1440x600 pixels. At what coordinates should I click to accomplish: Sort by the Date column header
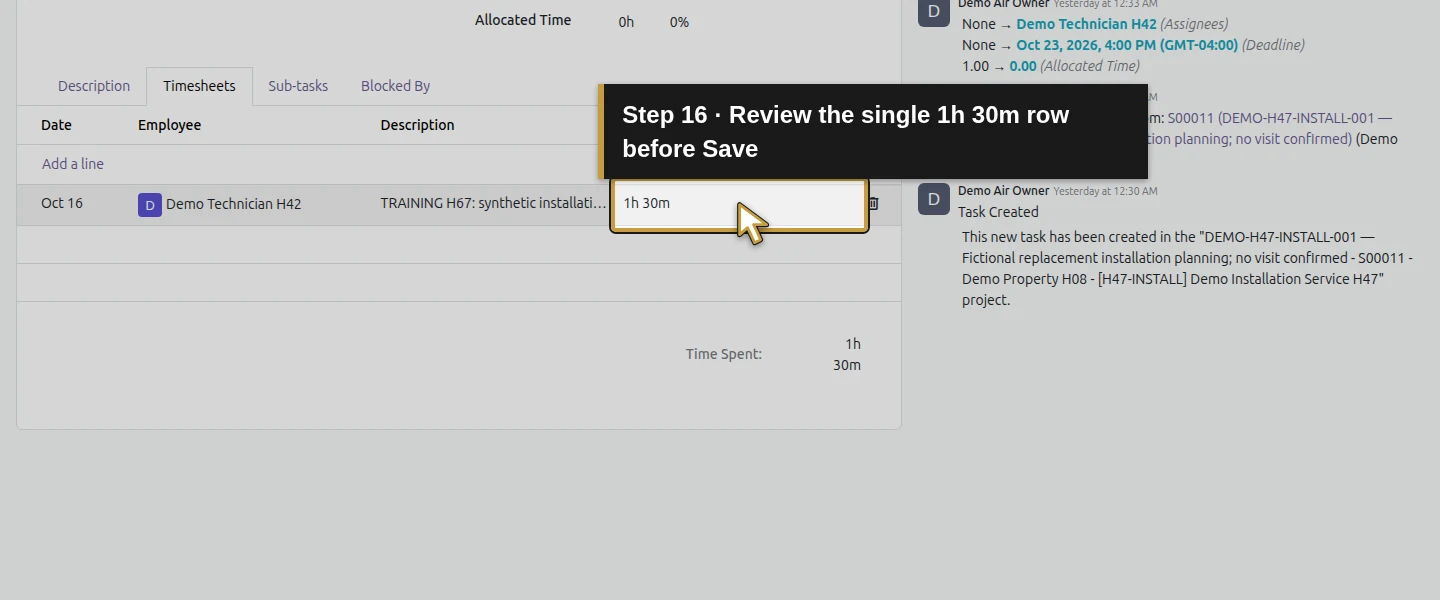(56, 125)
